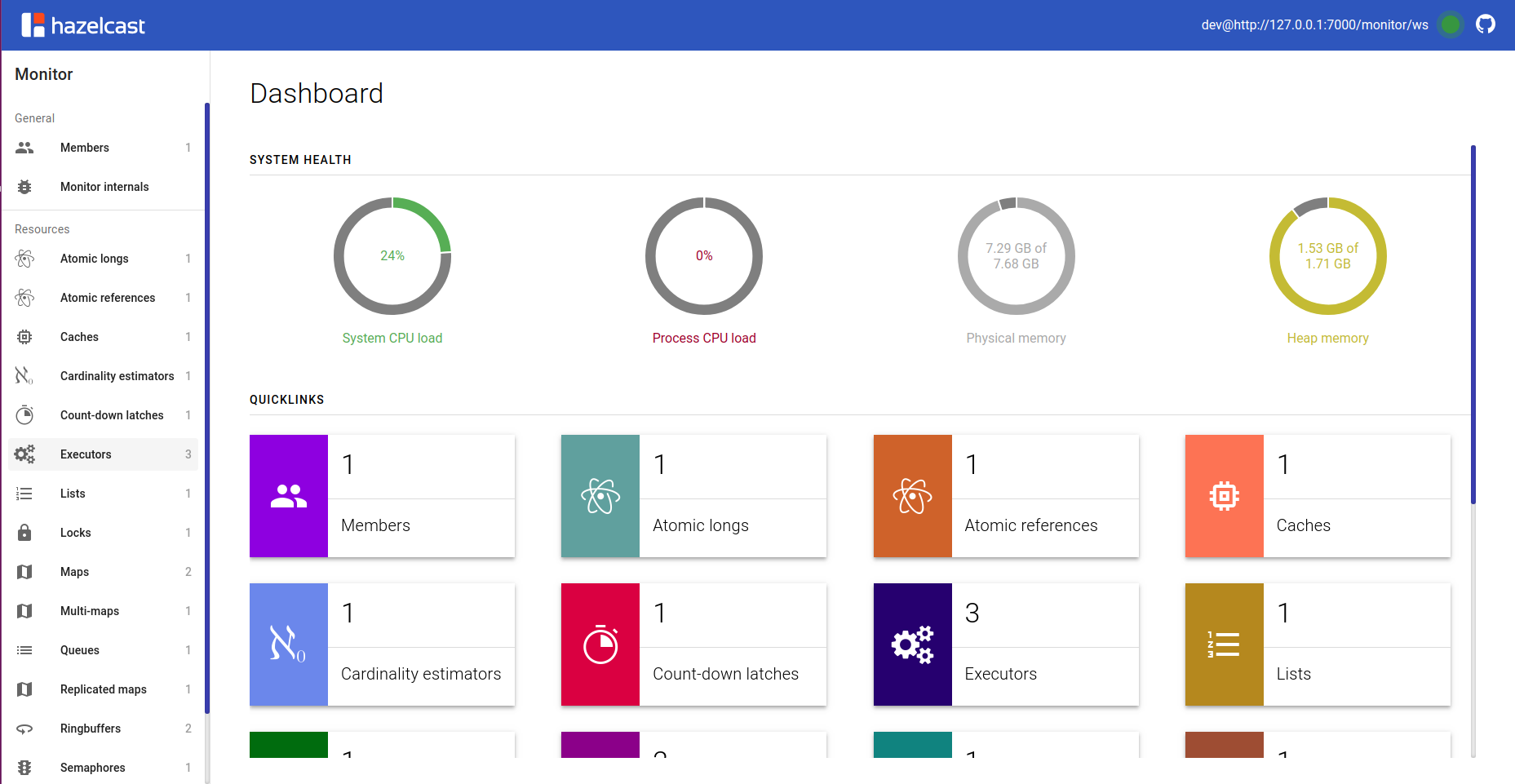
Task: Click the red Count-down latches quicklink icon
Action: tap(600, 644)
